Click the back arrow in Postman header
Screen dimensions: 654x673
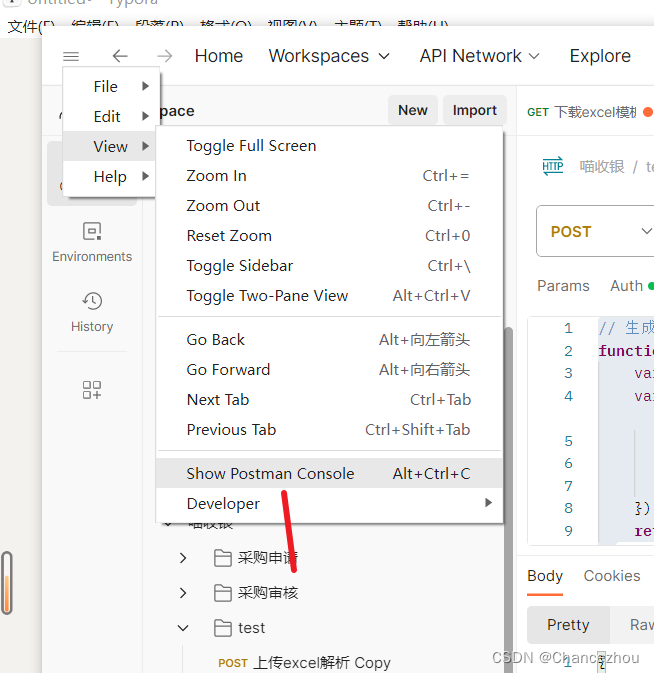coord(120,56)
